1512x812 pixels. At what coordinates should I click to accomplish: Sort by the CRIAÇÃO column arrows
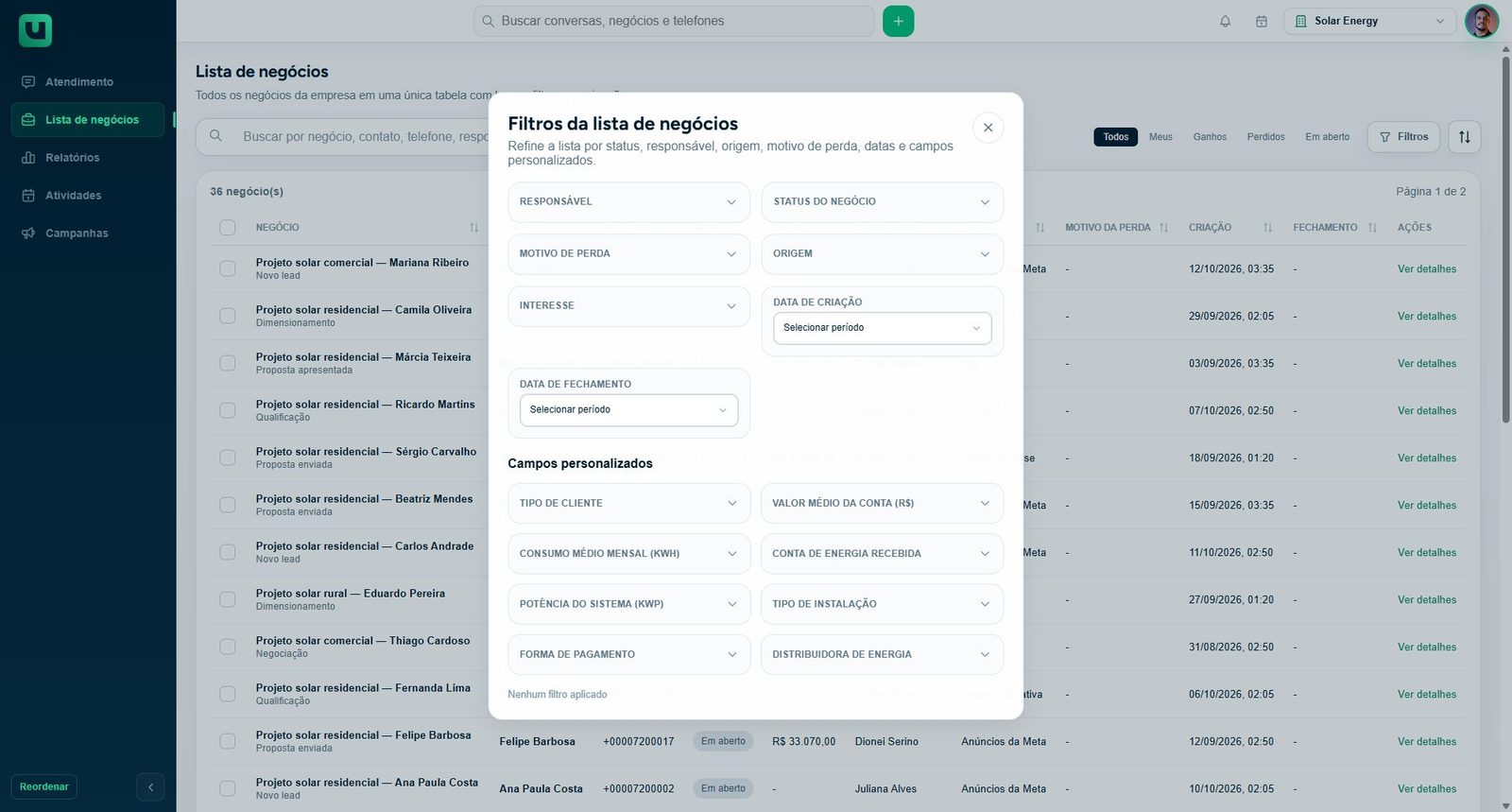pyautogui.click(x=1267, y=228)
